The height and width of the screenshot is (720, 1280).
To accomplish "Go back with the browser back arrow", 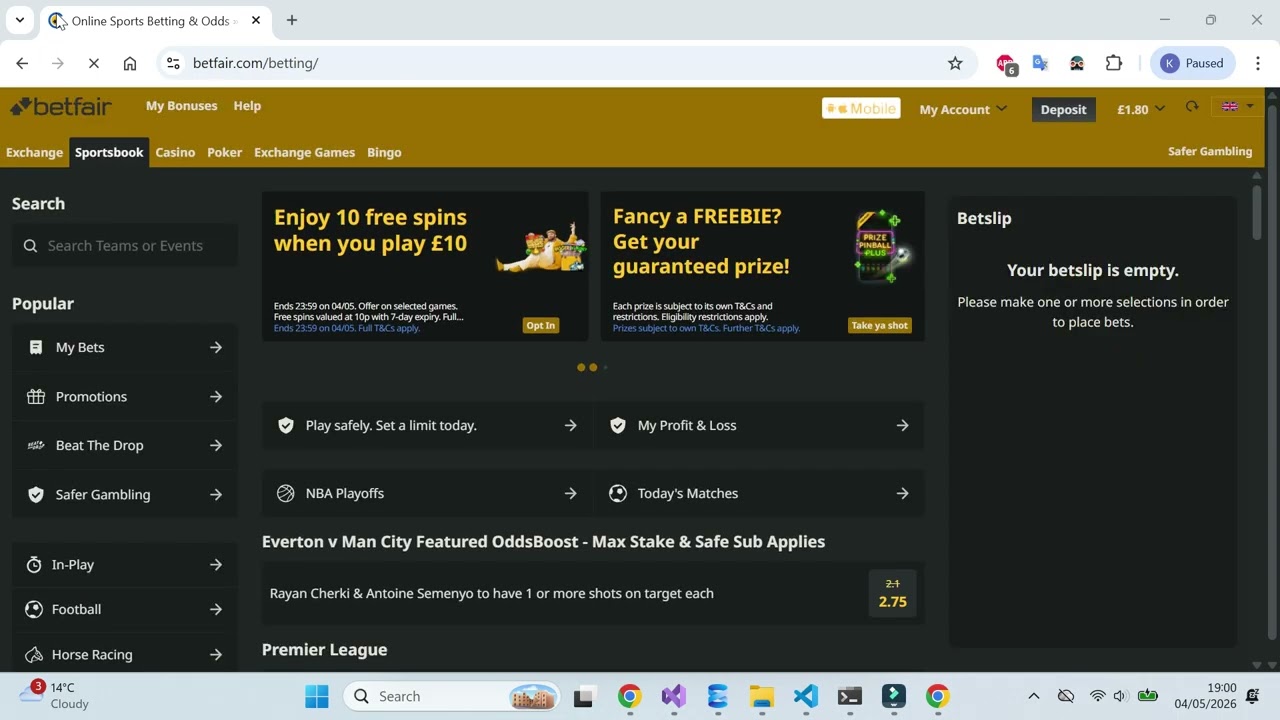I will 22,63.
